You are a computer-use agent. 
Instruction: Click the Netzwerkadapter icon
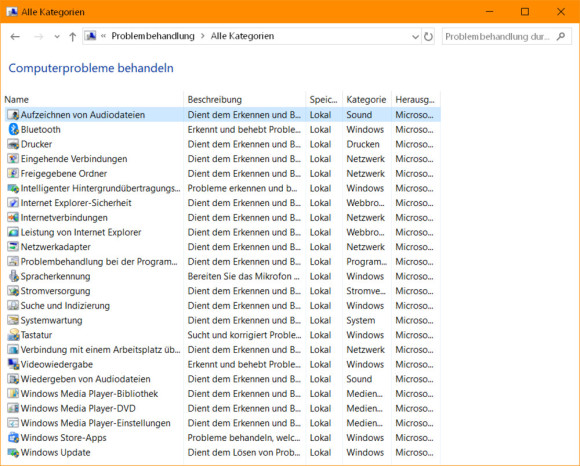[x=13, y=247]
